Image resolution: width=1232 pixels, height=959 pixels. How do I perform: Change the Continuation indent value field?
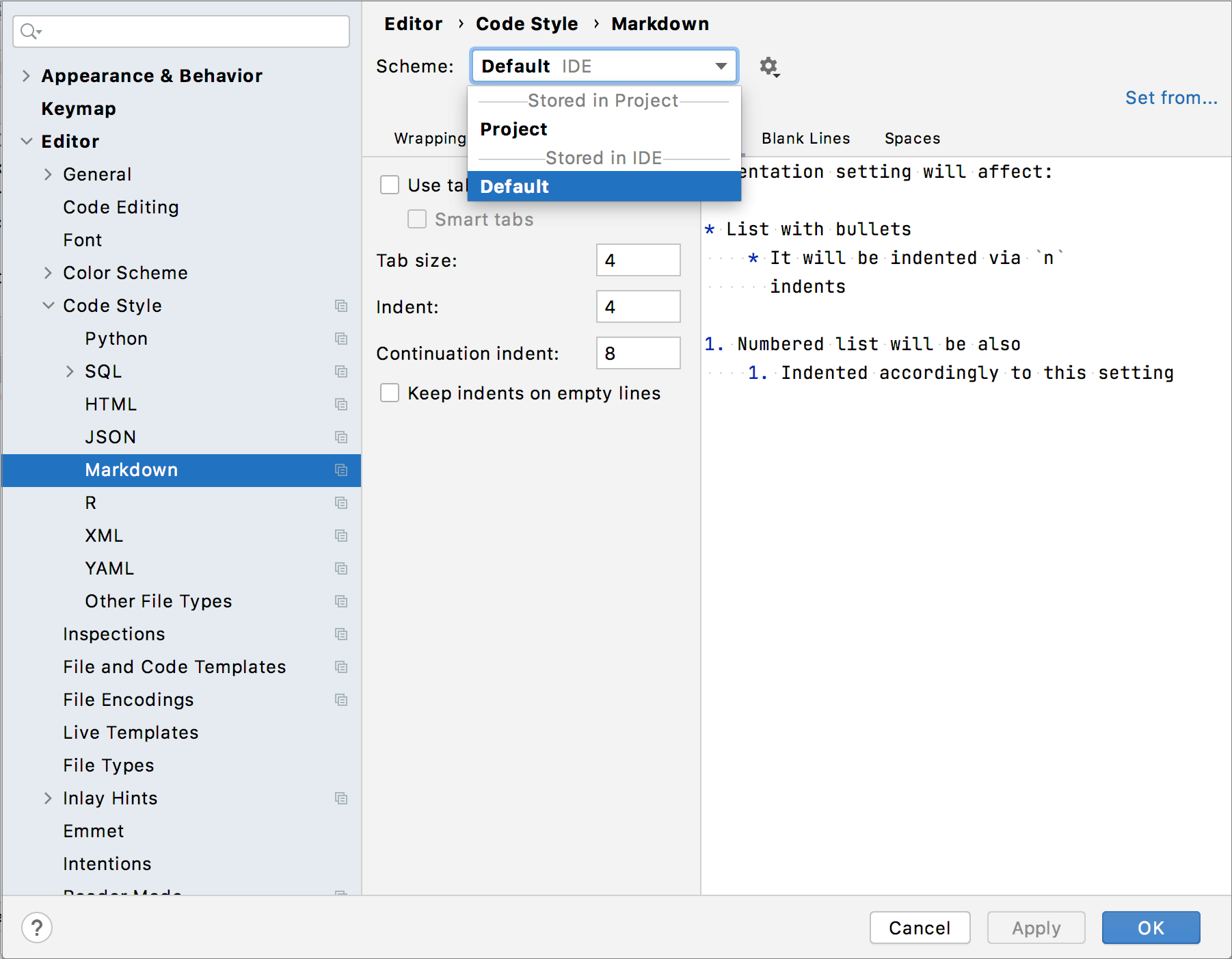click(637, 353)
